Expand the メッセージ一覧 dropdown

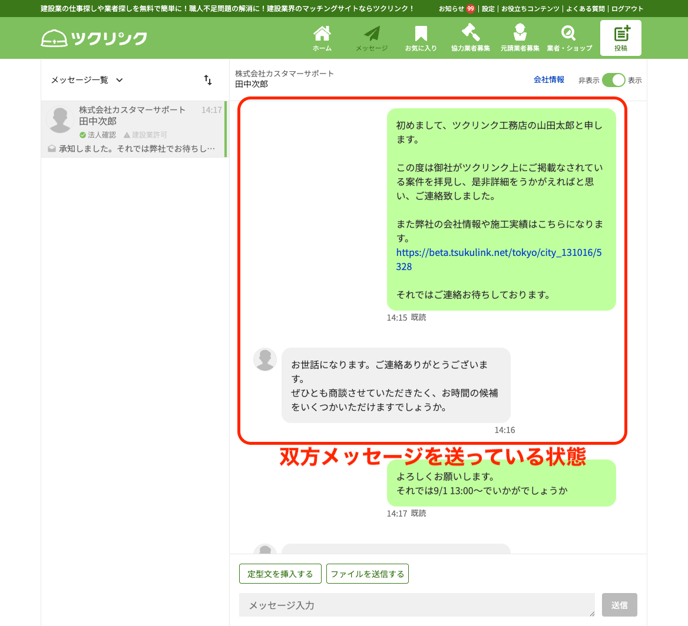87,80
